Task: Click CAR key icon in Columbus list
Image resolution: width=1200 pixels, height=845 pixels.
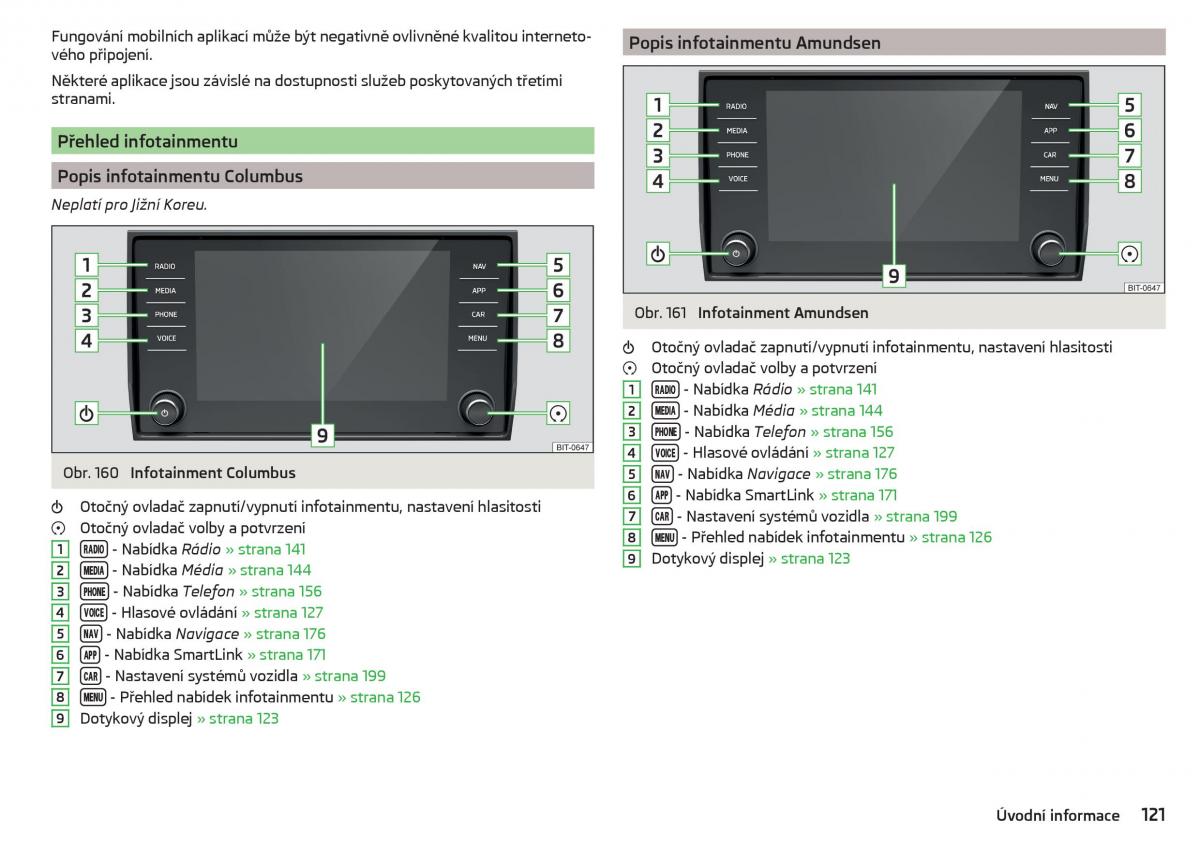Action: (91, 675)
